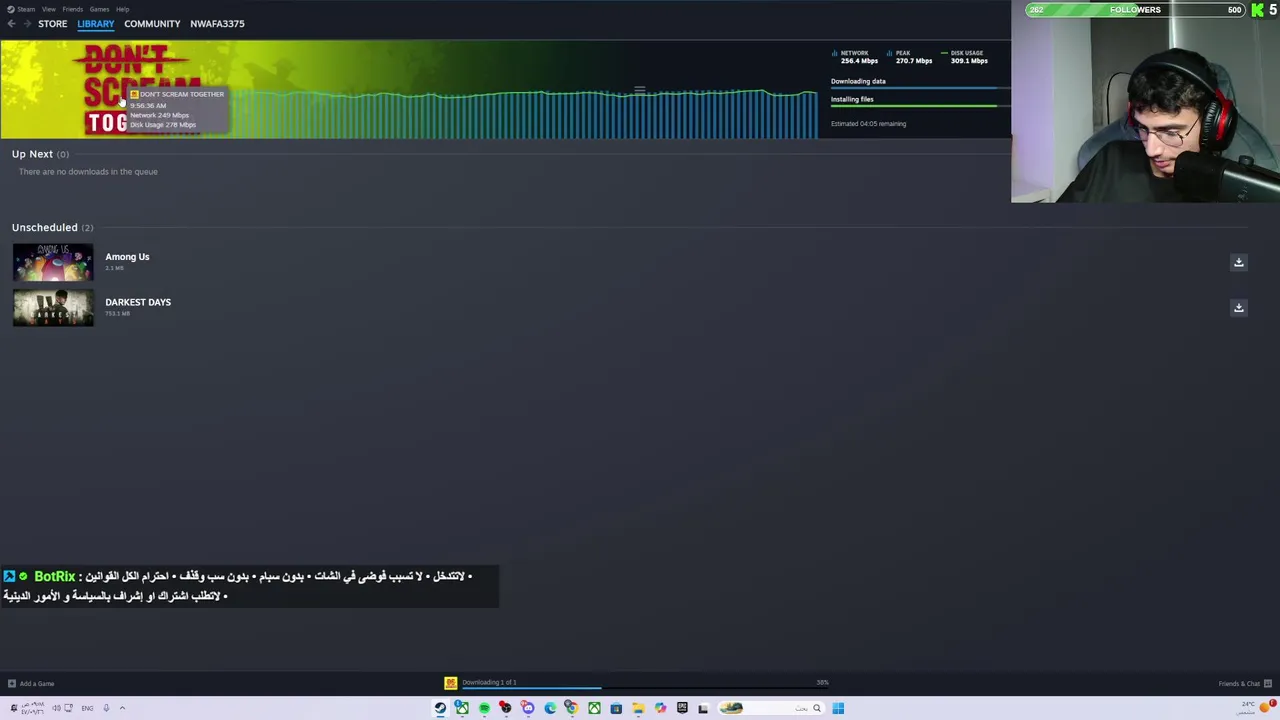Viewport: 1280px width, 720px height.
Task: Open Epic Games Launcher from the taskbar
Action: click(682, 708)
